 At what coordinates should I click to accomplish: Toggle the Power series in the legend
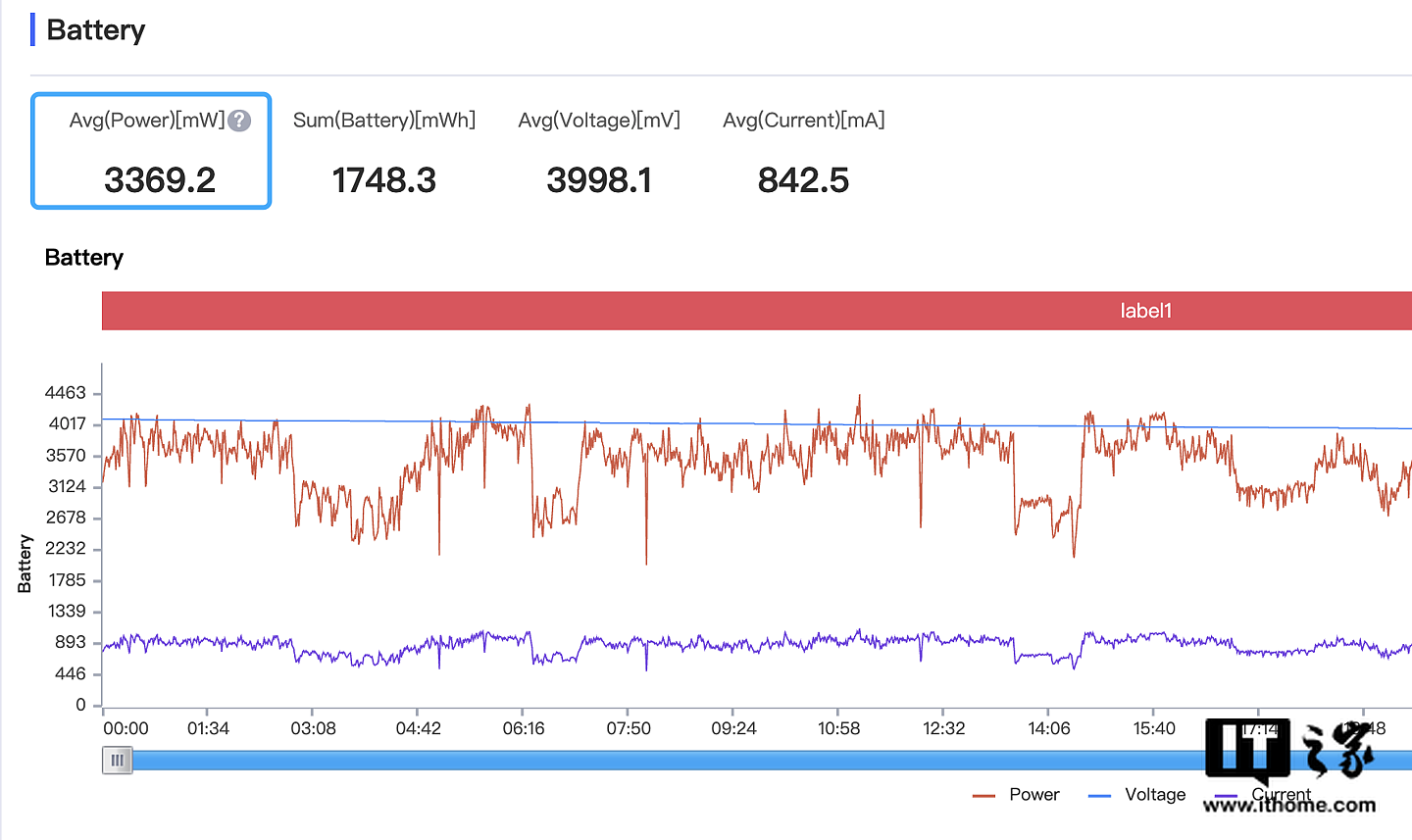click(x=1016, y=795)
